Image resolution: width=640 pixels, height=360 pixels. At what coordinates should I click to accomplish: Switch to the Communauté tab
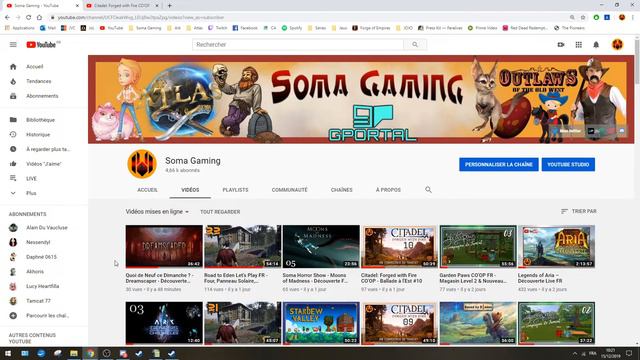289,190
